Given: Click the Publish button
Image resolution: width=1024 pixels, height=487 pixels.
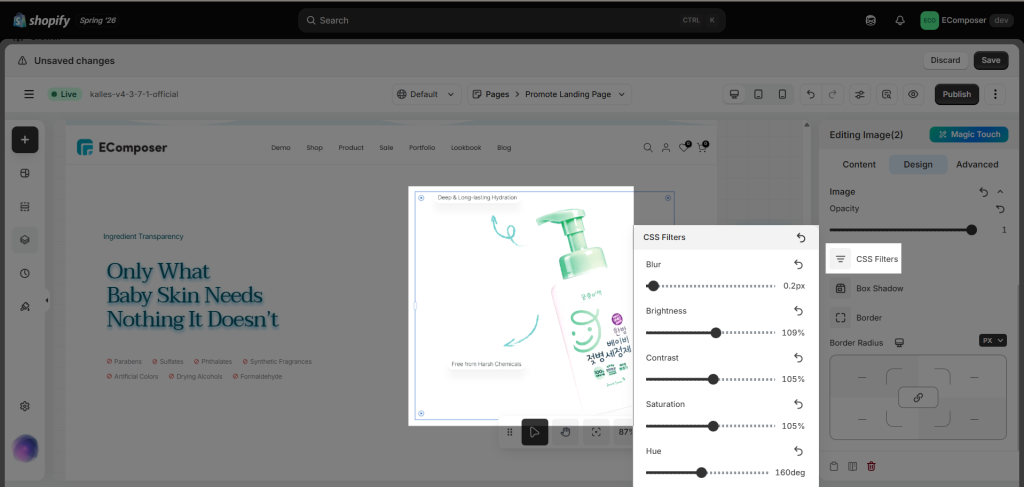Looking at the screenshot, I should (957, 94).
